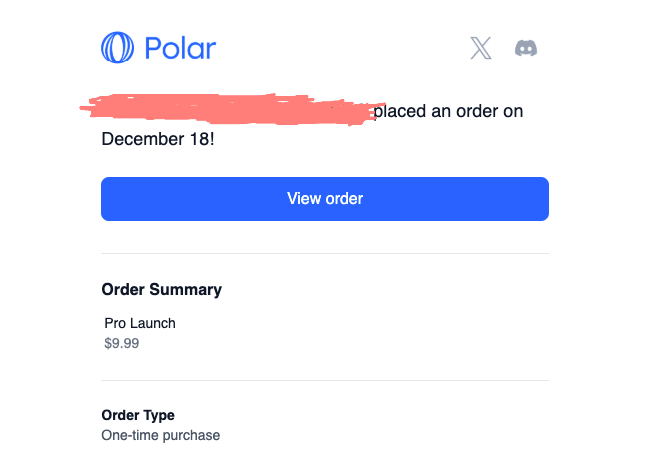Click the Polar logo icon
This screenshot has height=460, width=668.
point(117,47)
